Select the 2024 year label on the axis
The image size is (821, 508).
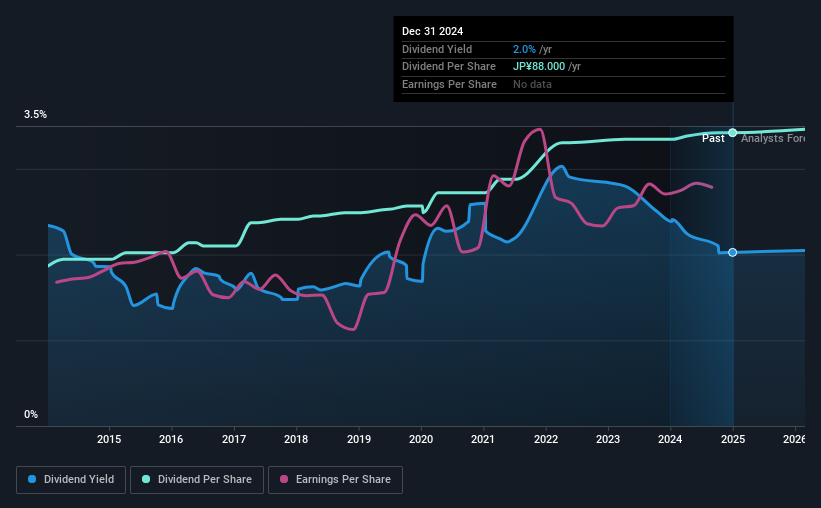[x=670, y=439]
